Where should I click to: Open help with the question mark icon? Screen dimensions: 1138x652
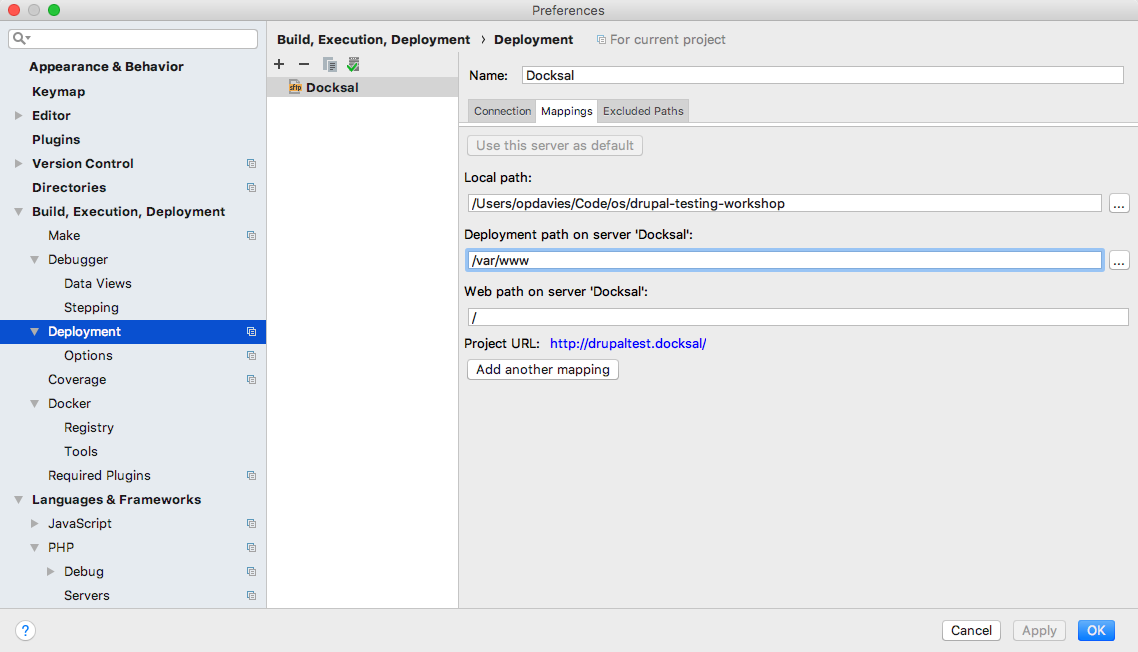[x=26, y=630]
